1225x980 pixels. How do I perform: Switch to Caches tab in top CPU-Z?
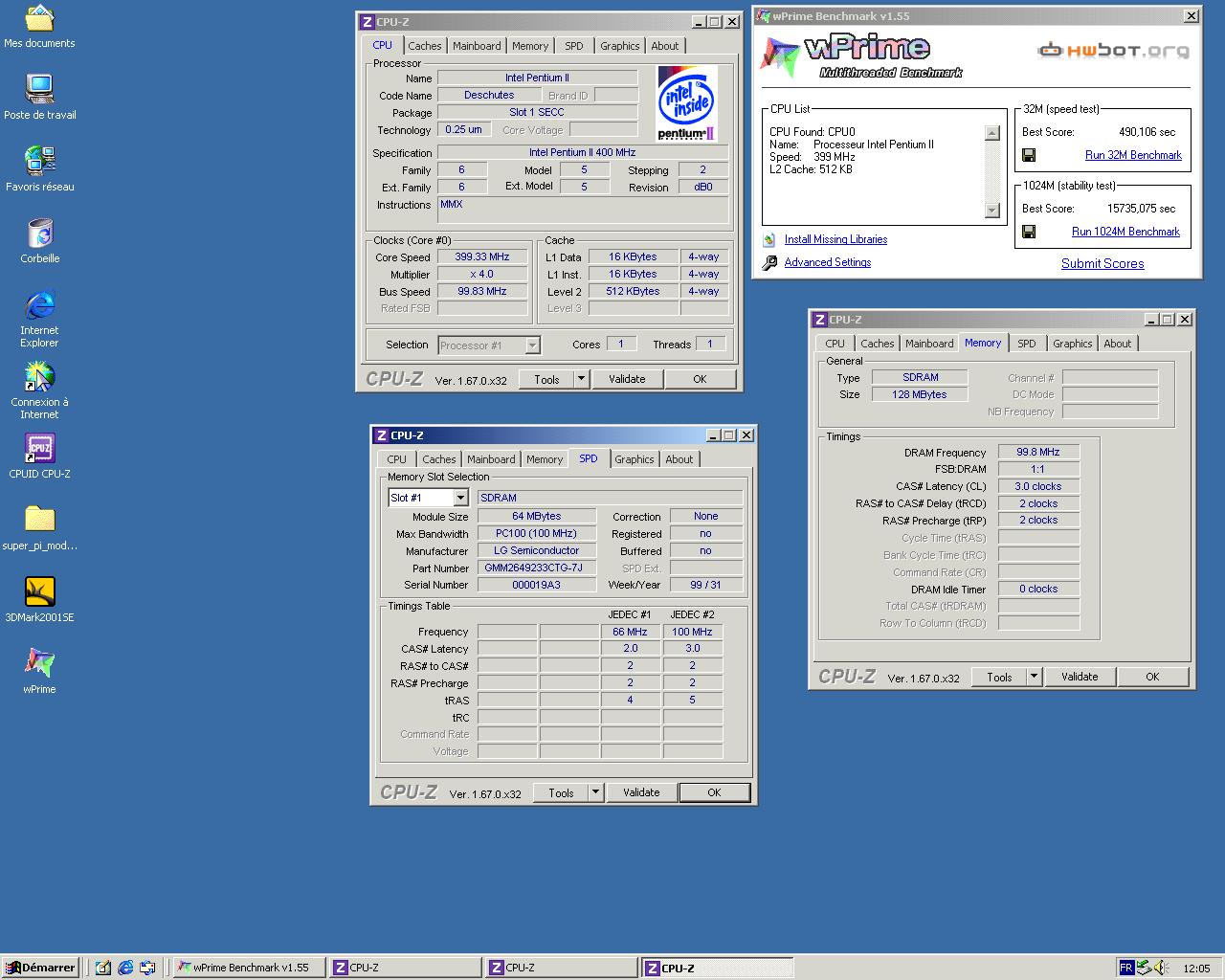point(425,46)
